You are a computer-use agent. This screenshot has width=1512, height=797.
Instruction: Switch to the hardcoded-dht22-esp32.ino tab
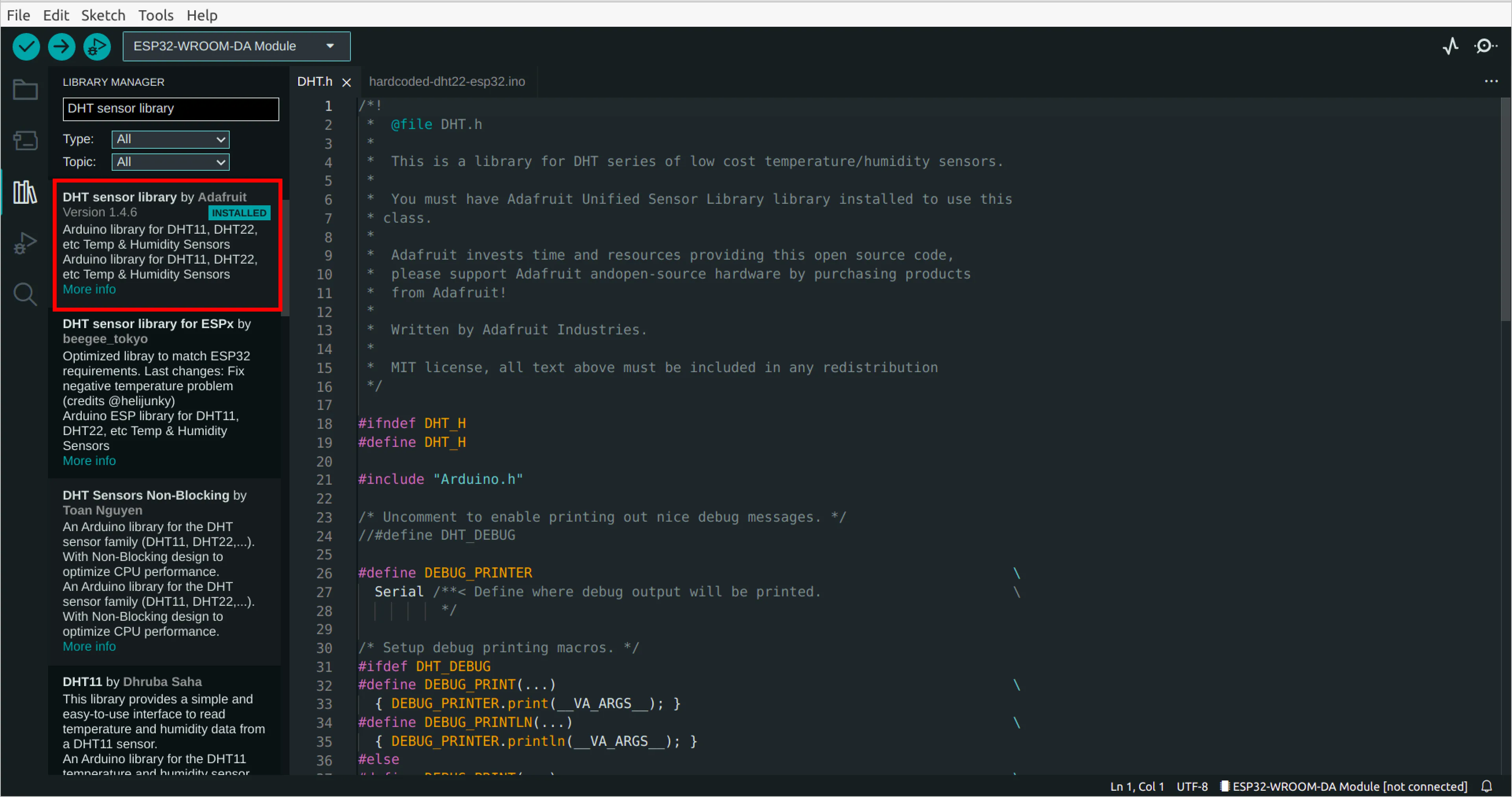coord(447,82)
